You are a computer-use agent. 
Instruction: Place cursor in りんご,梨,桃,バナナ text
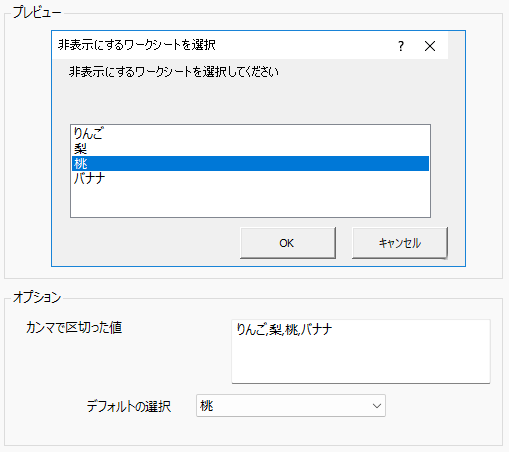[284, 329]
